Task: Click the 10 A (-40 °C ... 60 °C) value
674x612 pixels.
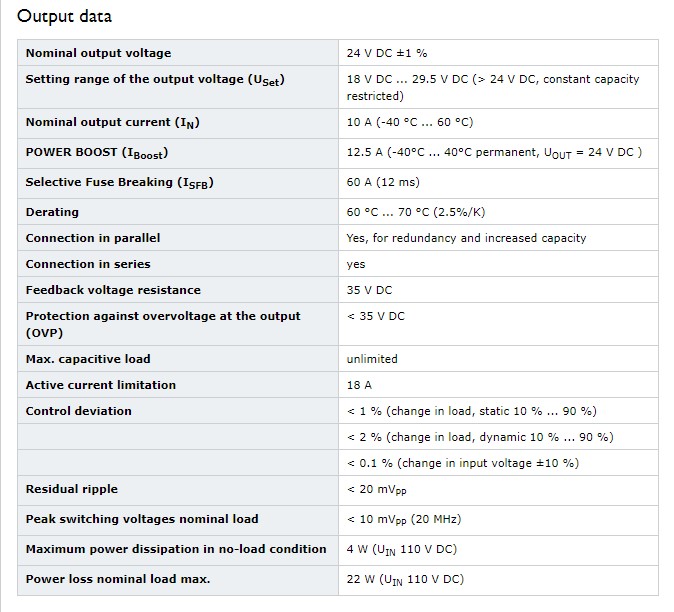Action: coord(410,122)
